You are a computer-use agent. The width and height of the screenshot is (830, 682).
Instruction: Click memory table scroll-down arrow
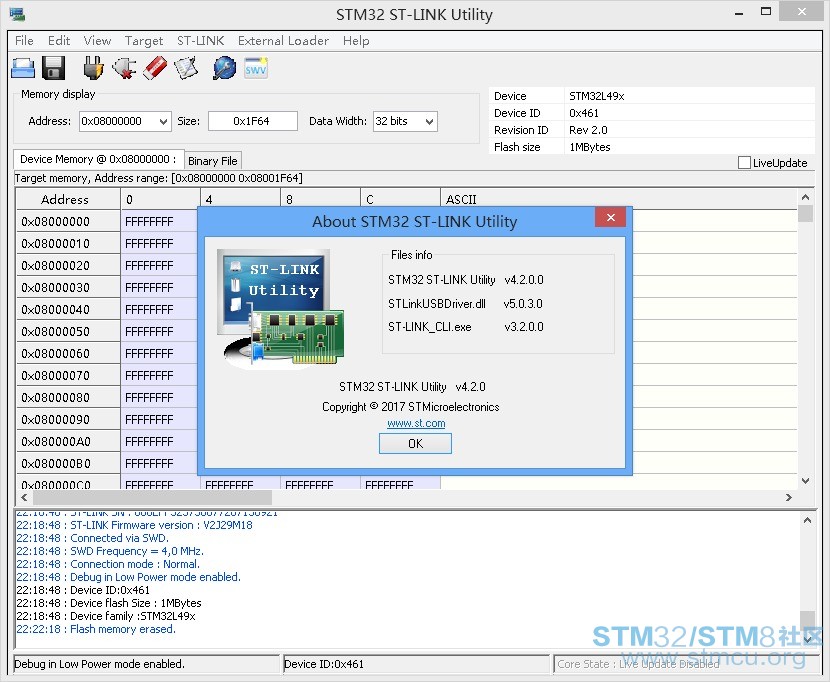pos(805,481)
